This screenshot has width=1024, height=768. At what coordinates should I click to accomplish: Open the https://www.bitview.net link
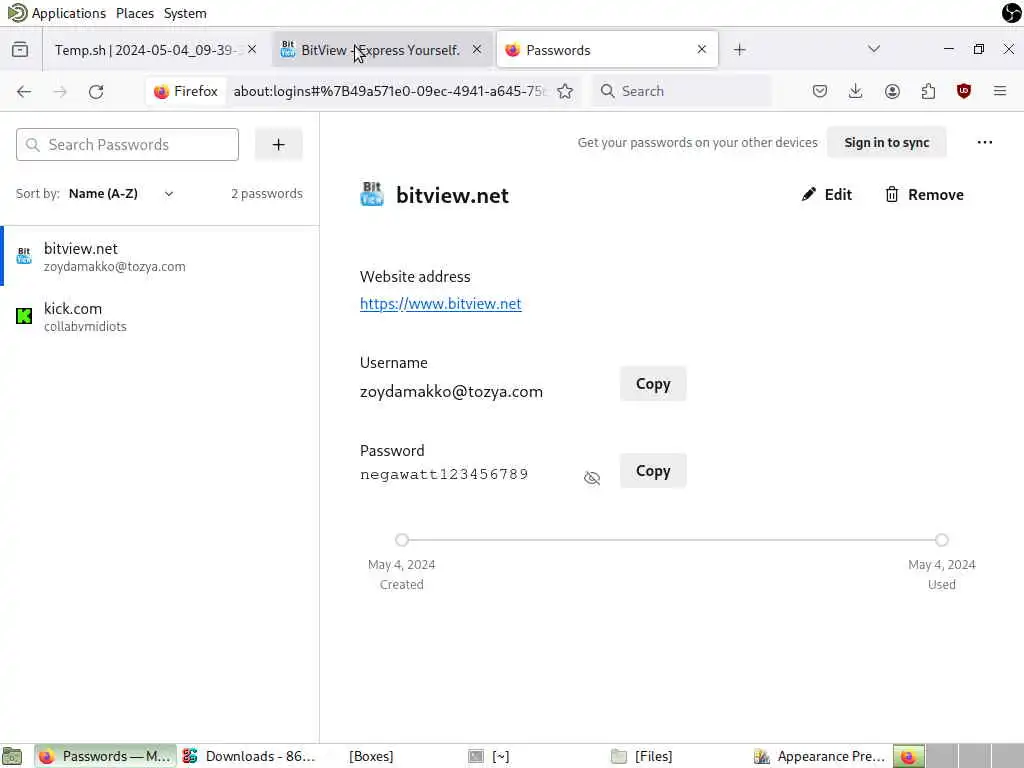[441, 304]
